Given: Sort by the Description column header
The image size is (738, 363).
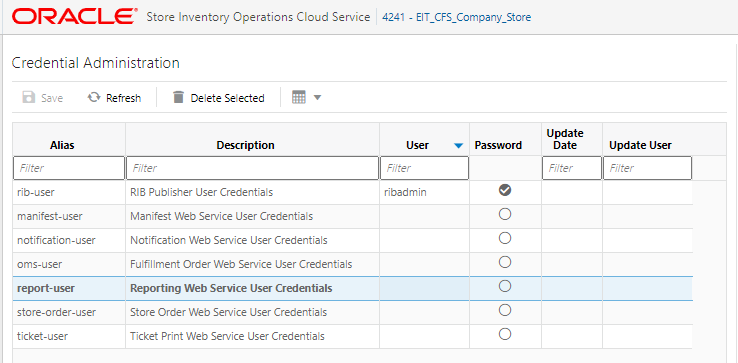Looking at the screenshot, I should [245, 145].
